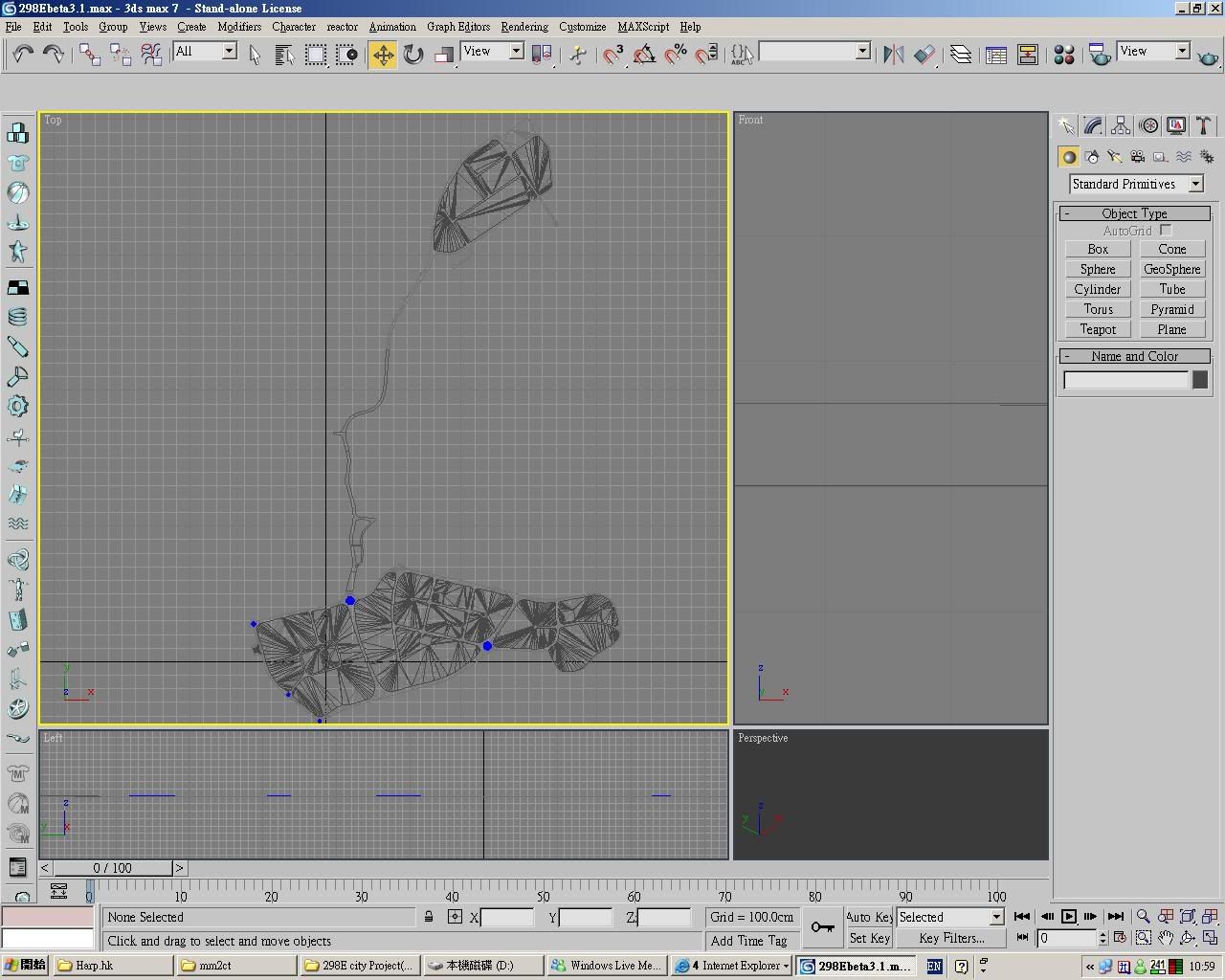Click the GeoSphere primitive button

pyautogui.click(x=1171, y=269)
